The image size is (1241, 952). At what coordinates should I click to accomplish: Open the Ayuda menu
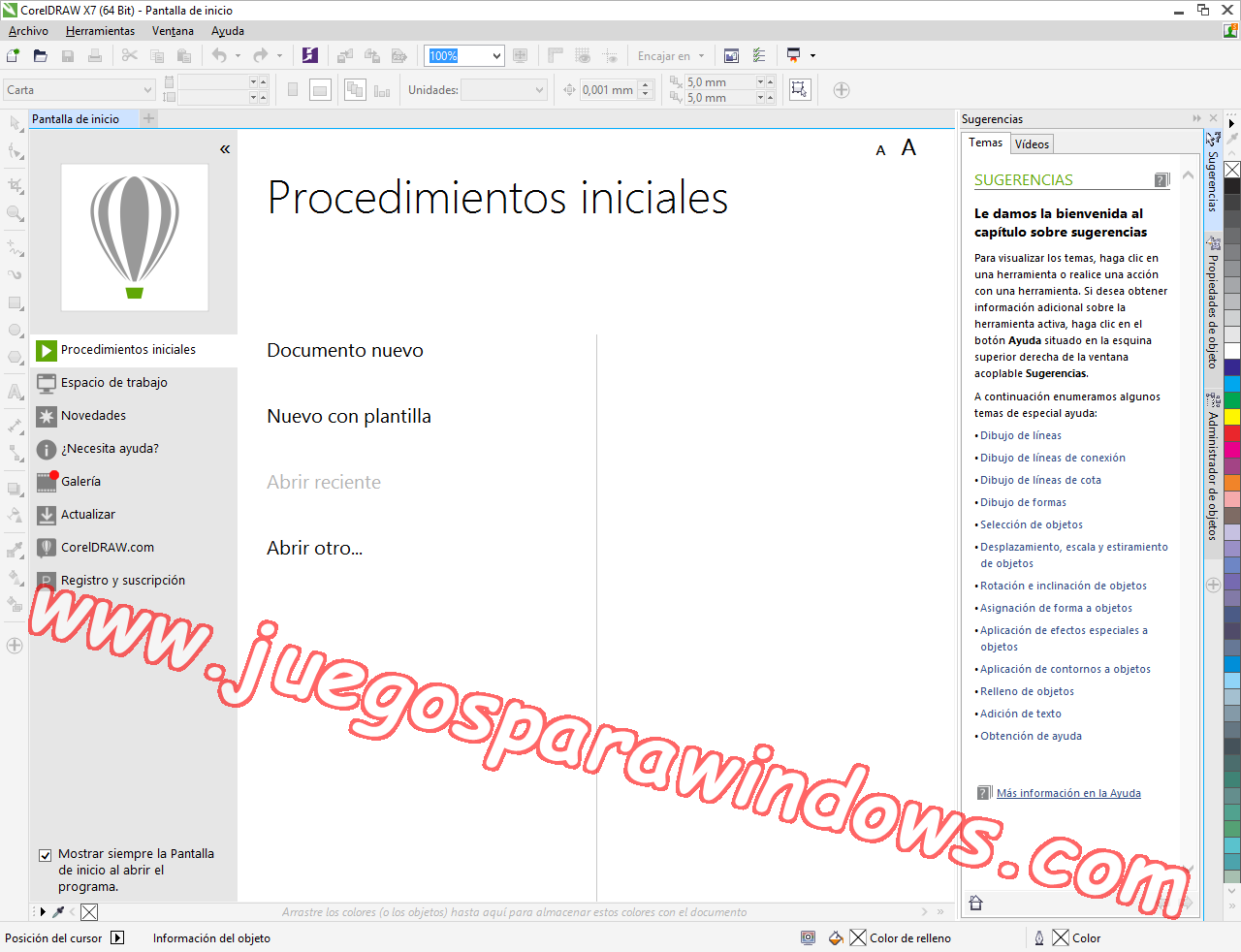pyautogui.click(x=228, y=31)
